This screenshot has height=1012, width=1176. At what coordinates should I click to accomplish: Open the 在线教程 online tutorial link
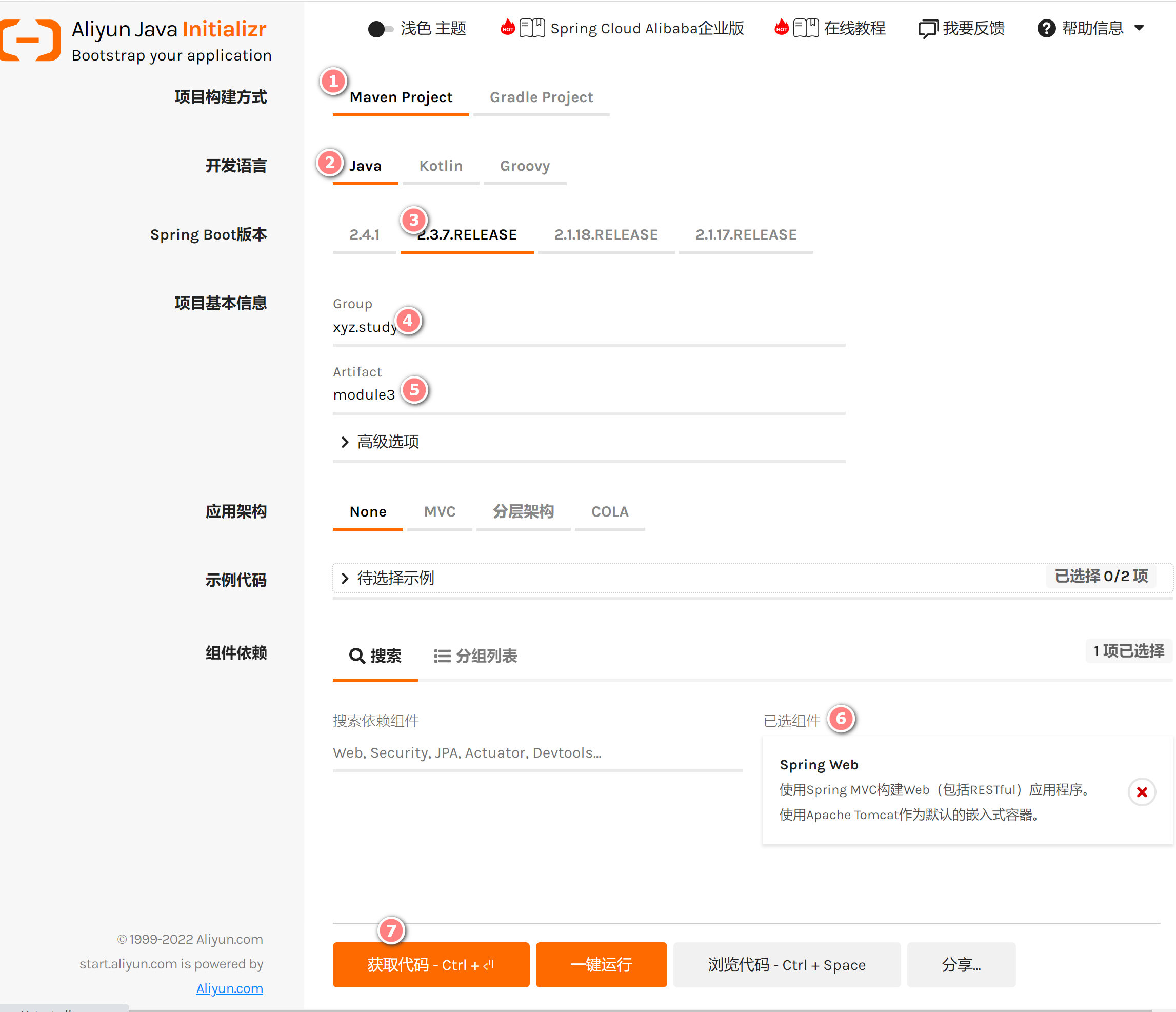click(854, 28)
